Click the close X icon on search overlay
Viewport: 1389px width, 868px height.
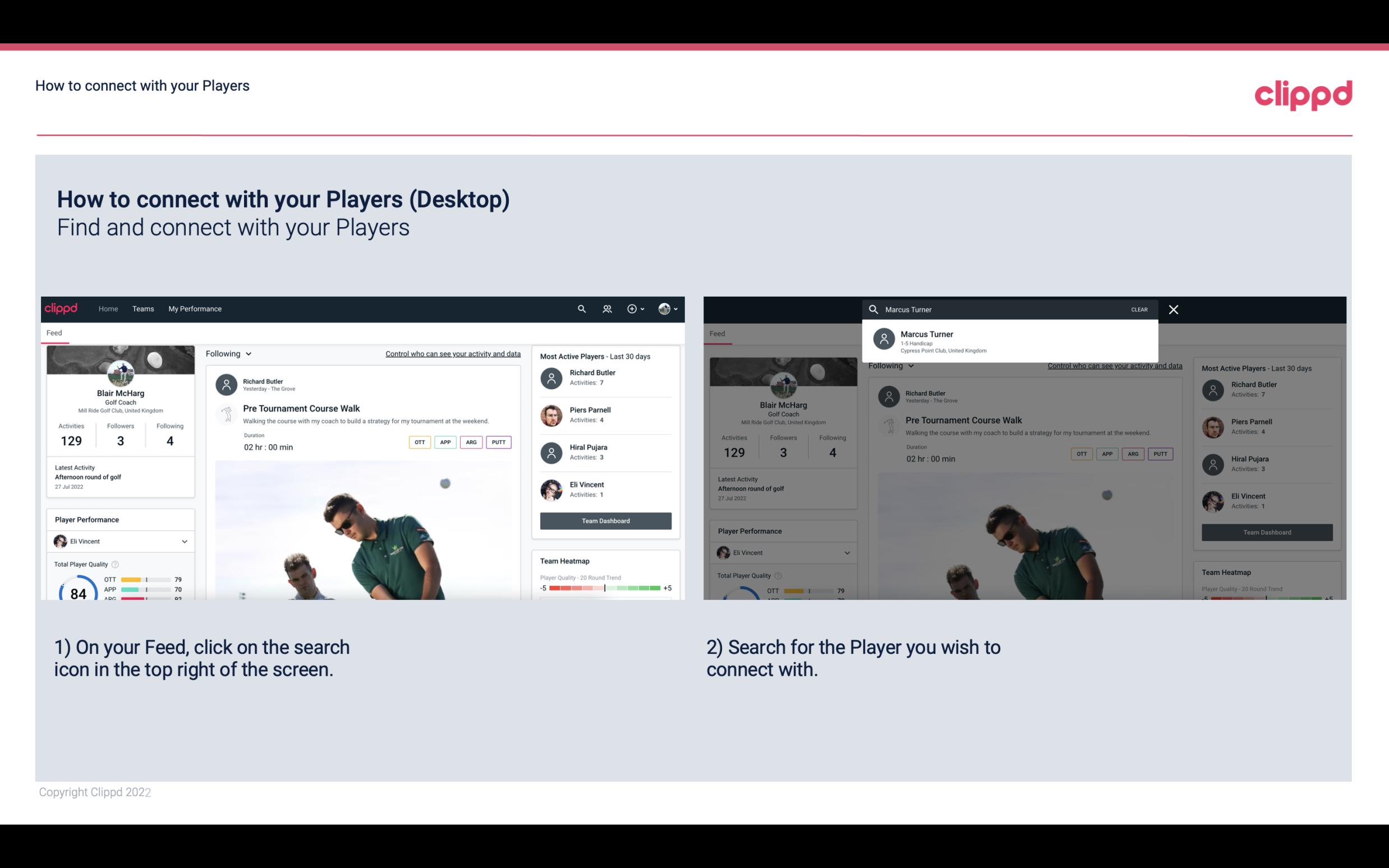tap(1174, 309)
